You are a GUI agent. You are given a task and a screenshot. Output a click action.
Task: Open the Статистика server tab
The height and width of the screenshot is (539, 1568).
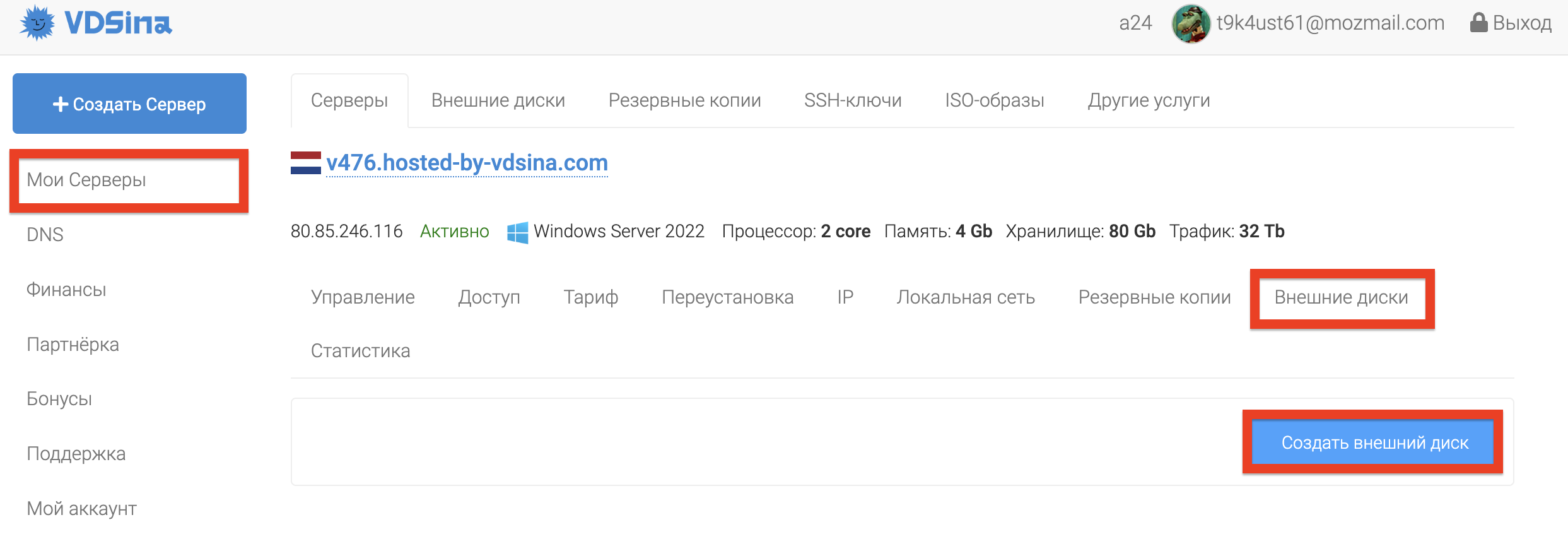tap(360, 351)
